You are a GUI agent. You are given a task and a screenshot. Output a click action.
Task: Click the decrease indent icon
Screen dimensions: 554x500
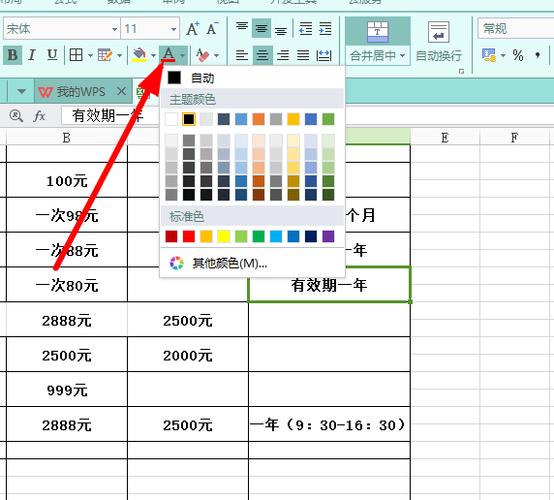click(x=306, y=28)
